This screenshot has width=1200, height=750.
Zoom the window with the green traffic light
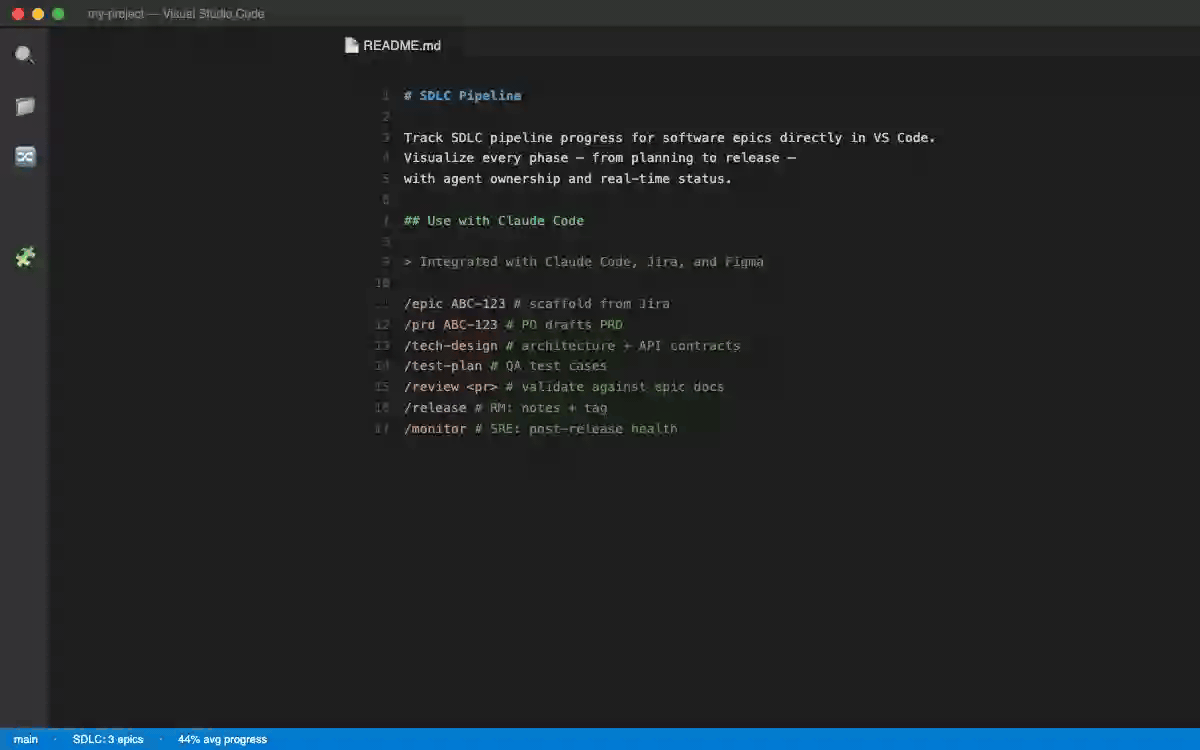(58, 14)
